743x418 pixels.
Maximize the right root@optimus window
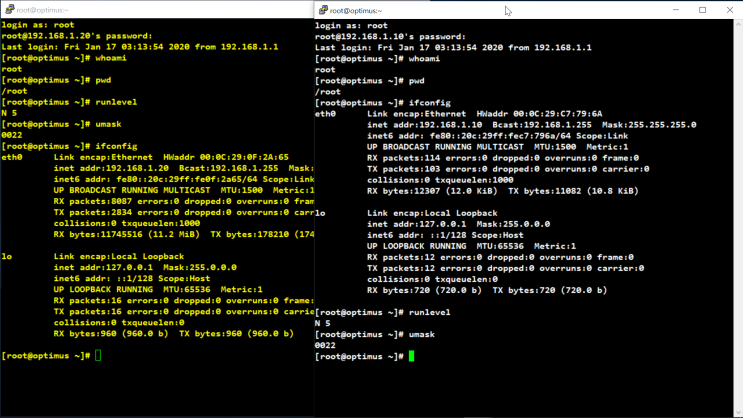tap(702, 10)
